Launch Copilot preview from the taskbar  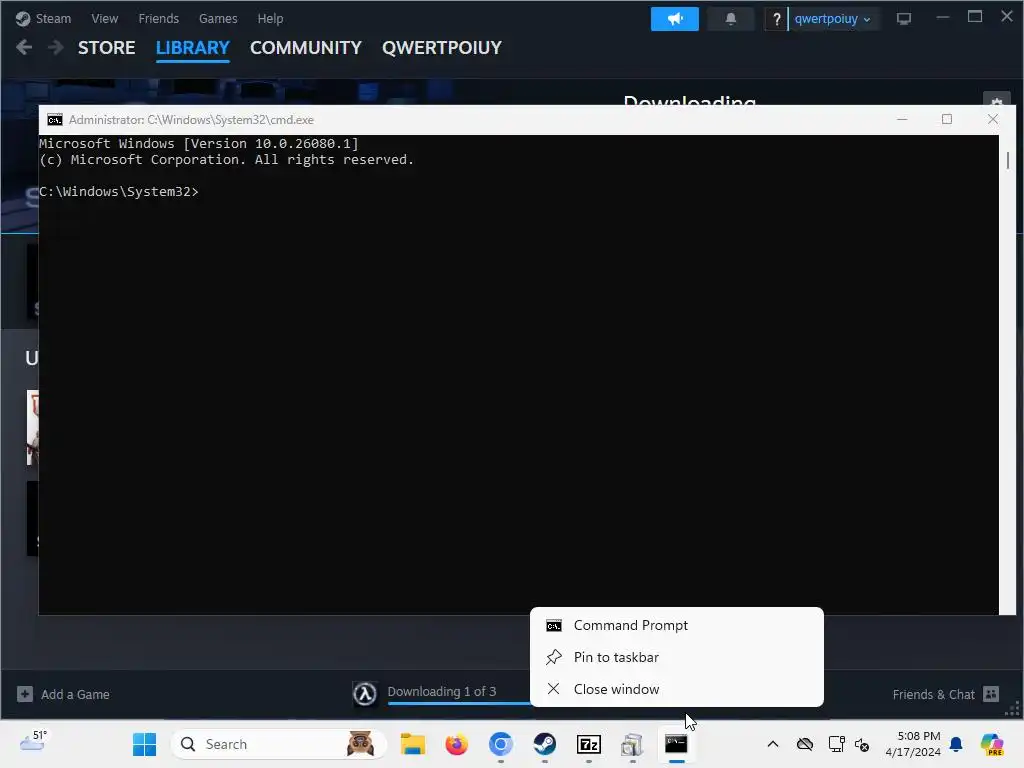pyautogui.click(x=992, y=744)
